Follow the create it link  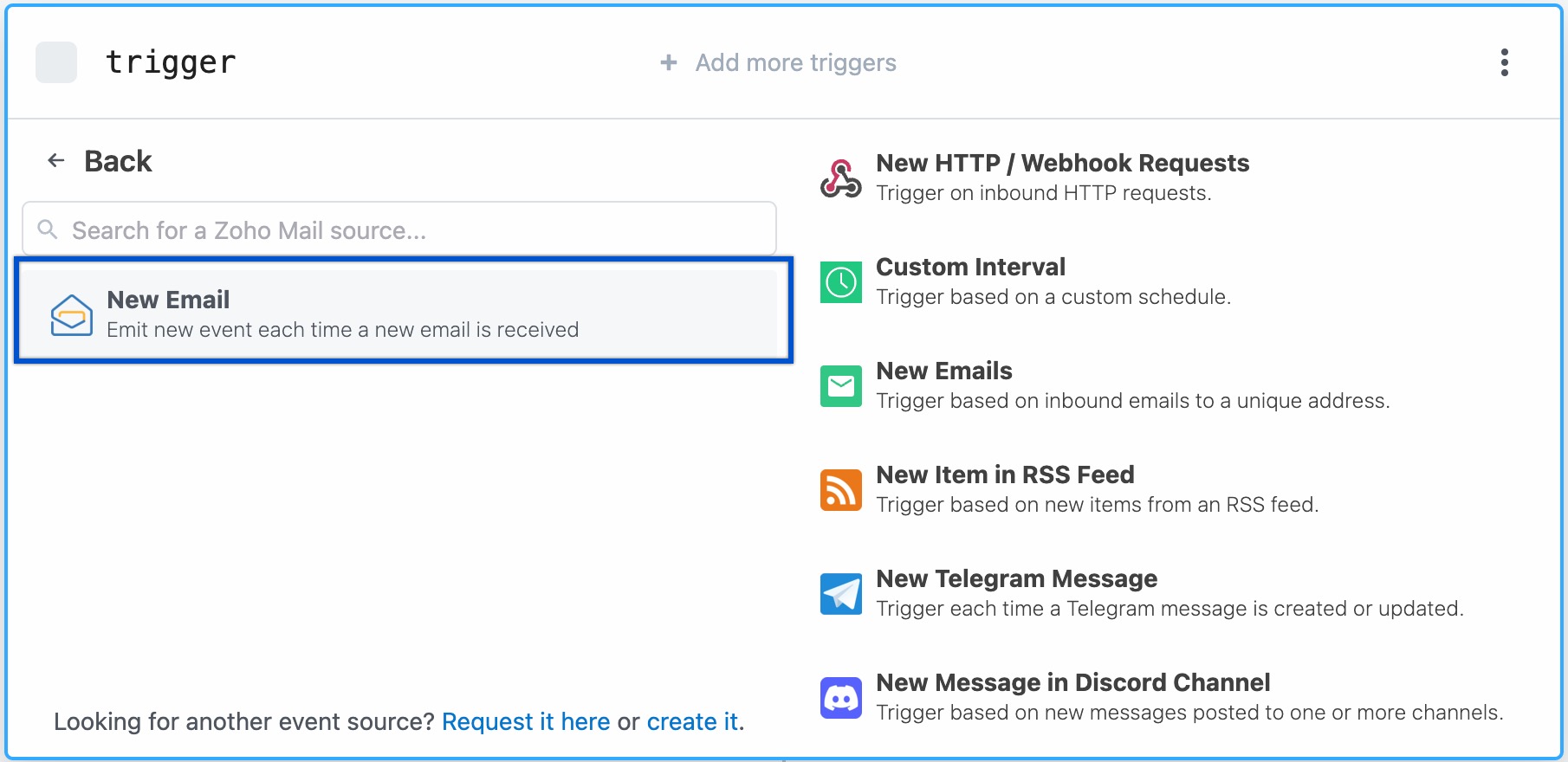tap(693, 721)
